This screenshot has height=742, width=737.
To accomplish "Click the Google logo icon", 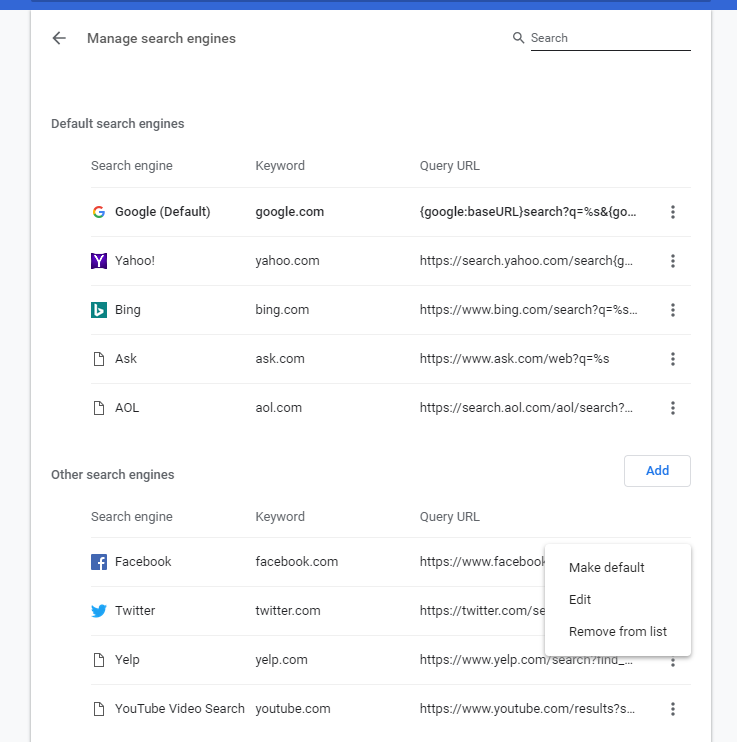I will [98, 212].
